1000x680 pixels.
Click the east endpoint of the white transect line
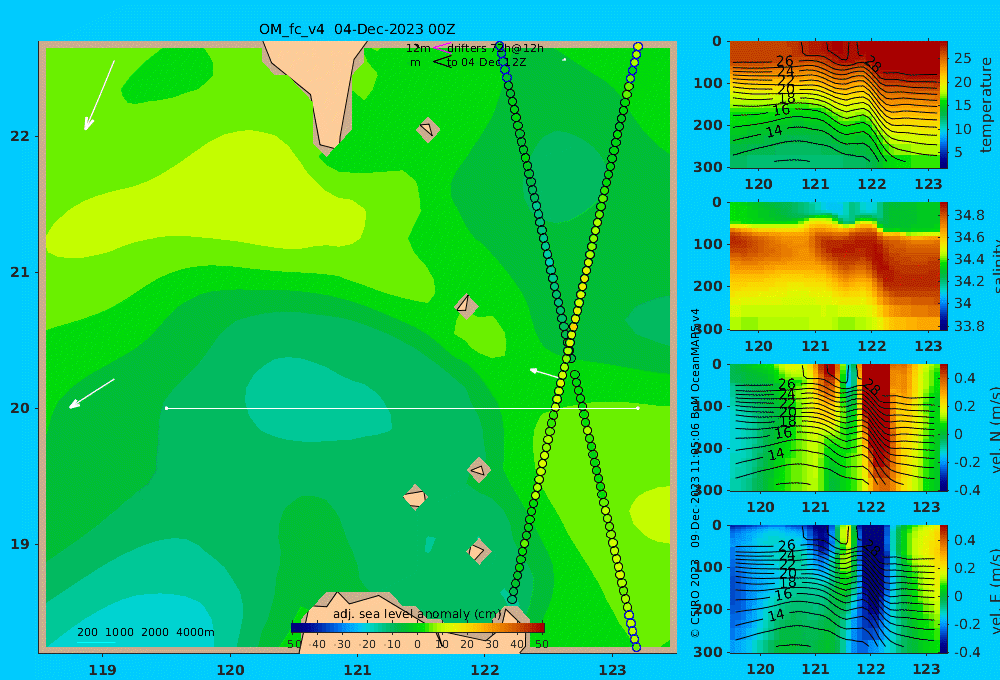click(638, 408)
